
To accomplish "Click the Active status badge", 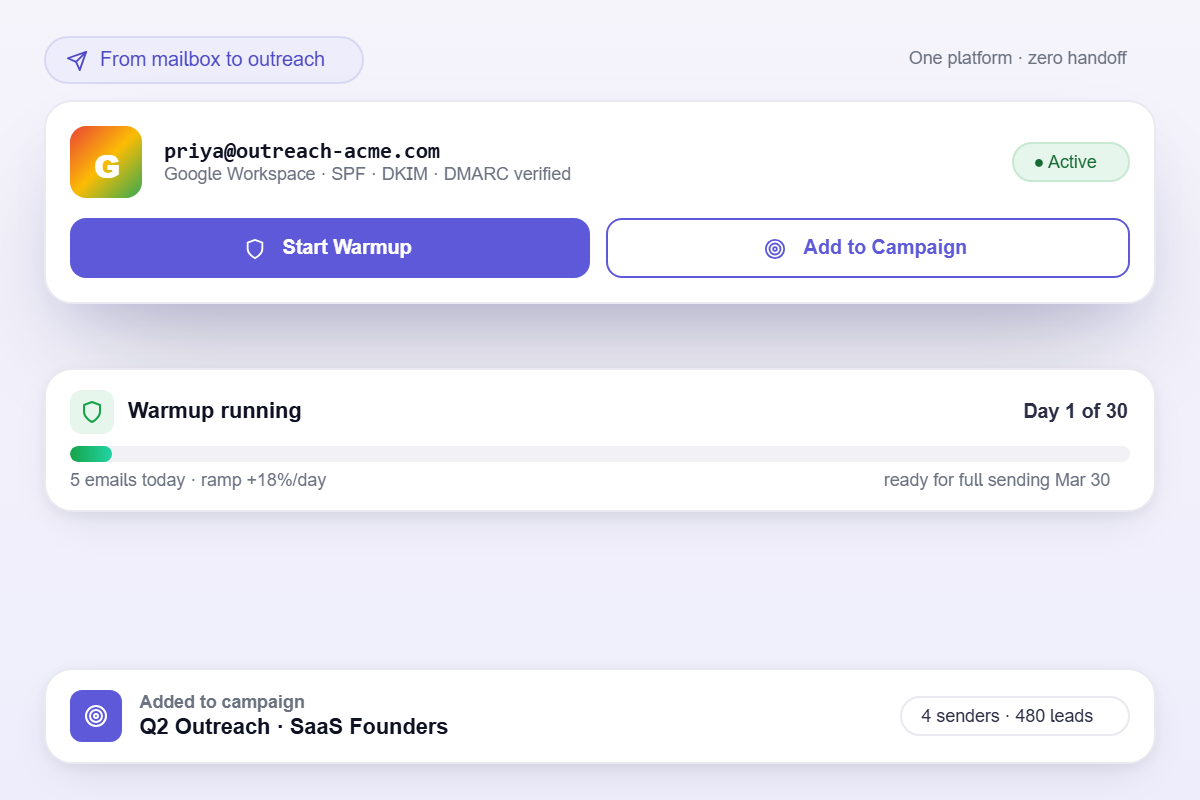I will tap(1071, 162).
